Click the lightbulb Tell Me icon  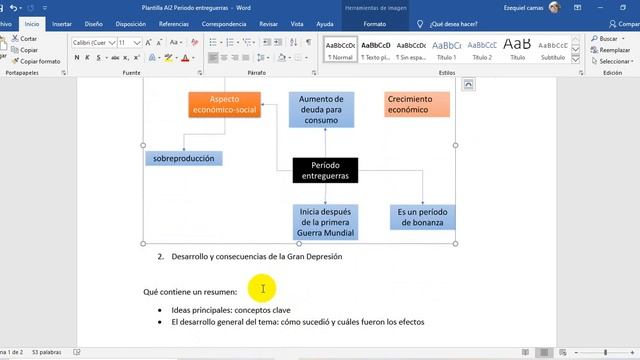point(420,24)
